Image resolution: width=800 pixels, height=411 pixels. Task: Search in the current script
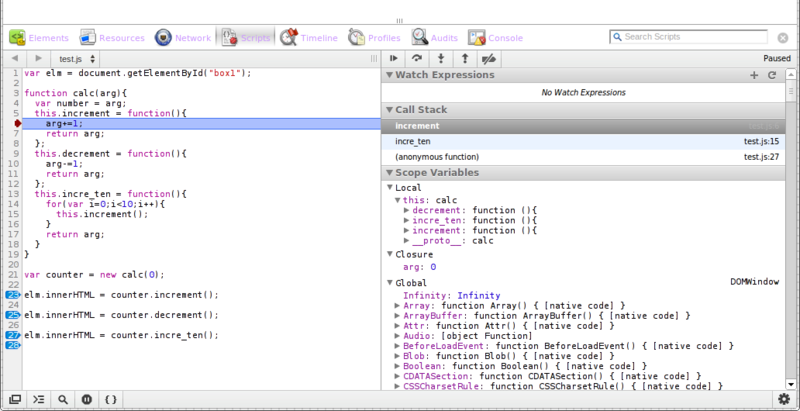point(63,400)
